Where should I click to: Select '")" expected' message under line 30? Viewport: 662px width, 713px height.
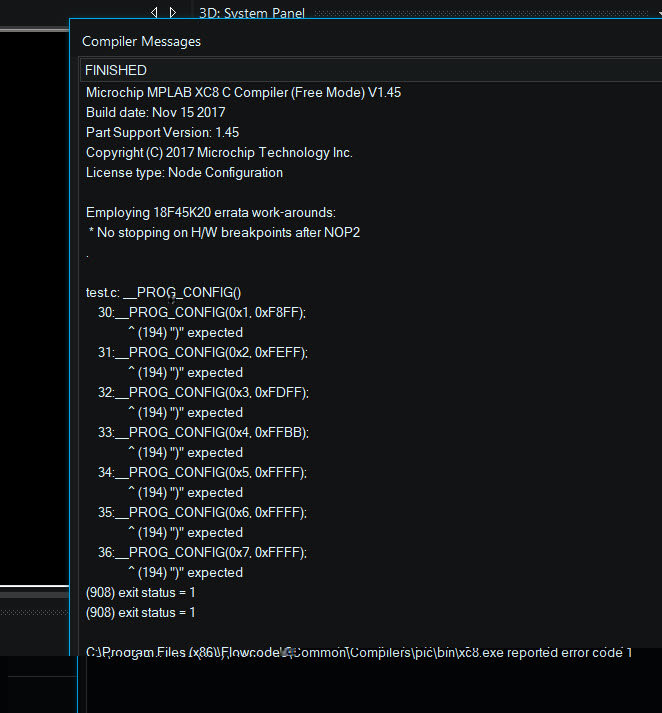click(186, 332)
